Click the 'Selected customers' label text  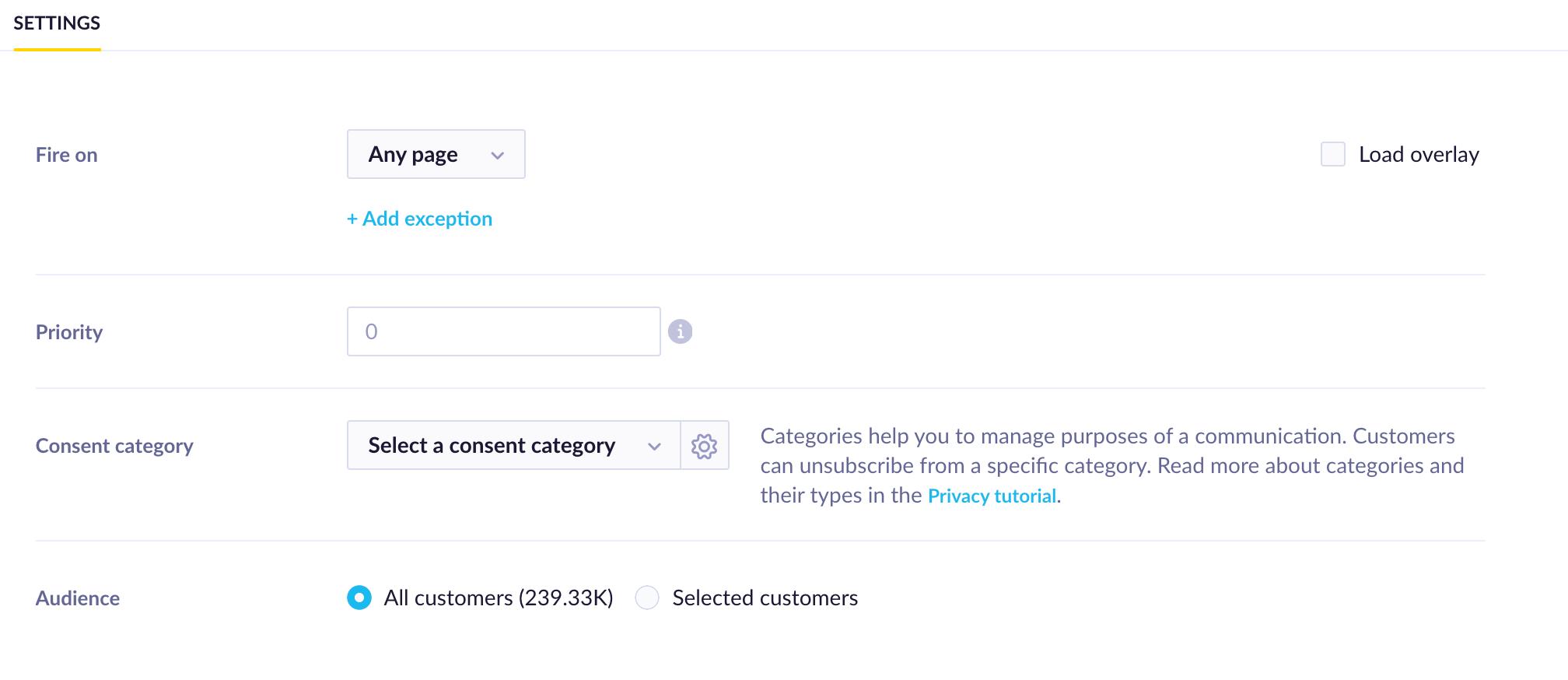[765, 598]
